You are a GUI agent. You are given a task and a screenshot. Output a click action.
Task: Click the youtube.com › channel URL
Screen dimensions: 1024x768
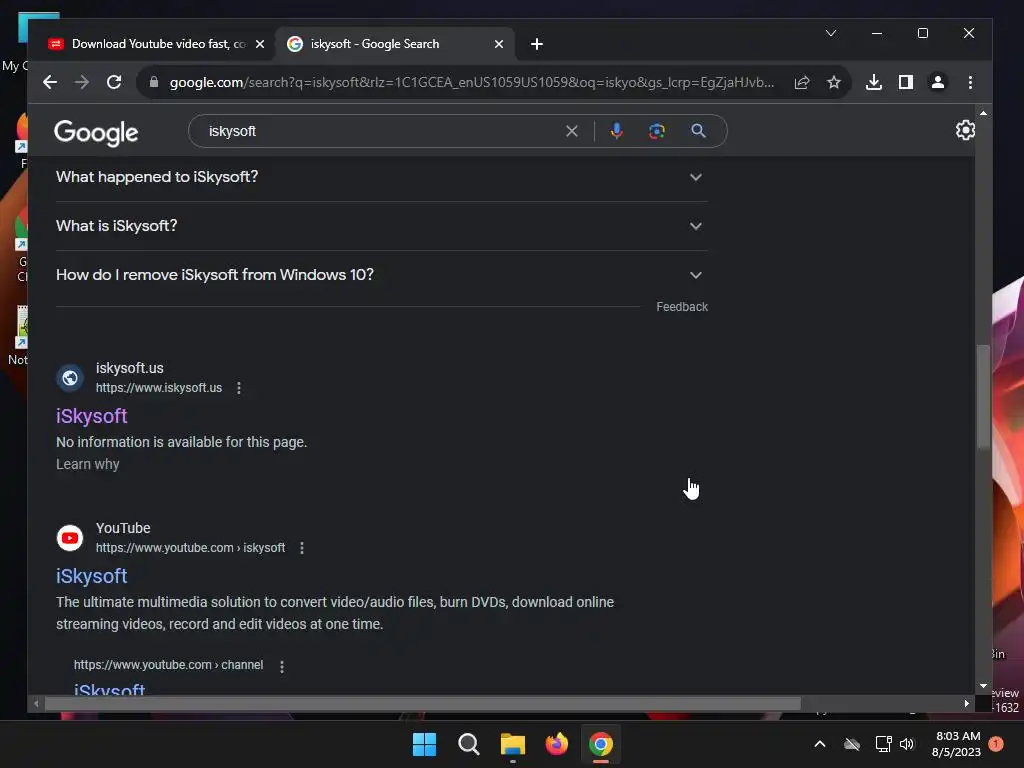click(168, 665)
